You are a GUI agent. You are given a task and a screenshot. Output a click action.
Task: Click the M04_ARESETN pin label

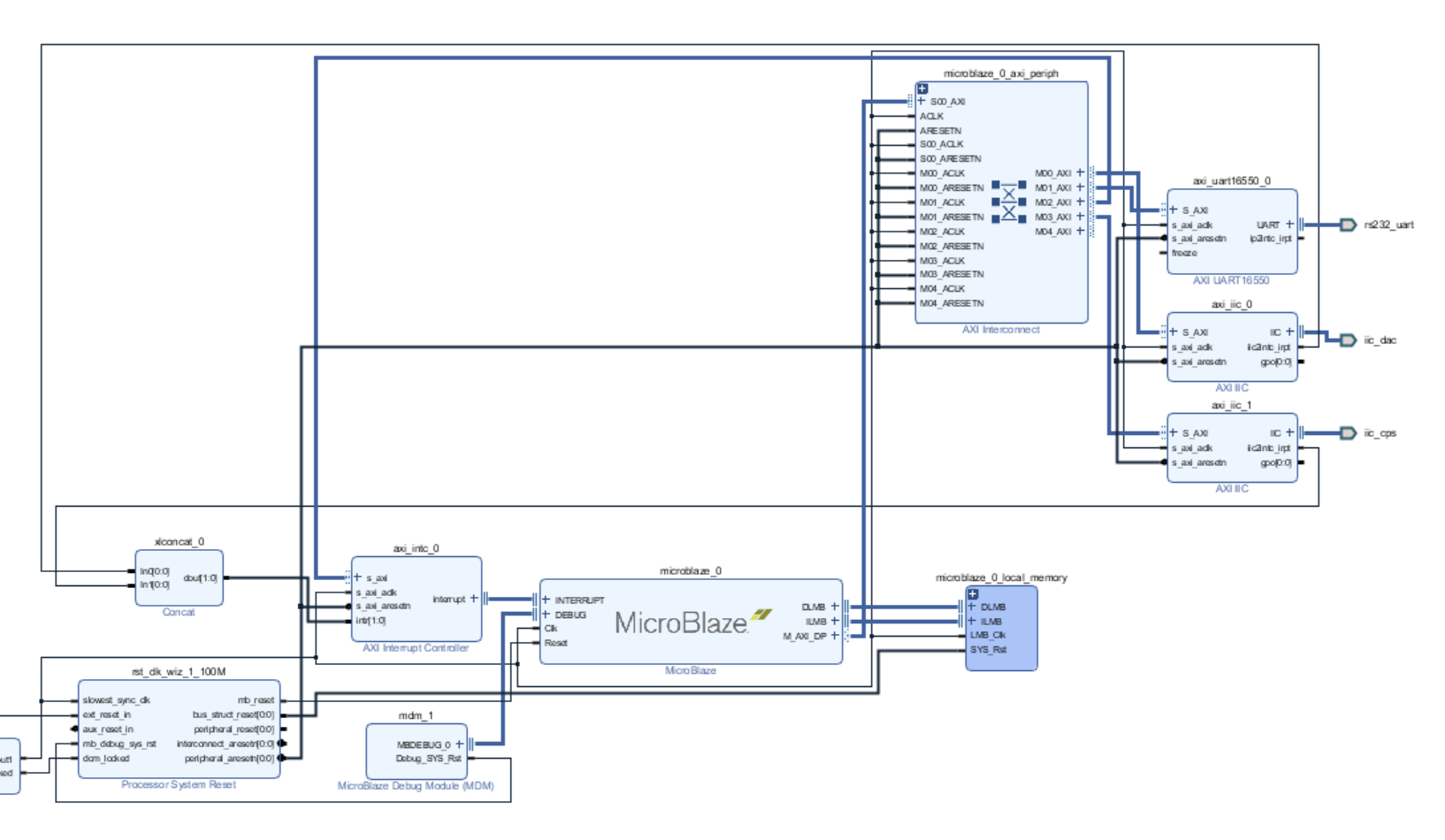[952, 303]
